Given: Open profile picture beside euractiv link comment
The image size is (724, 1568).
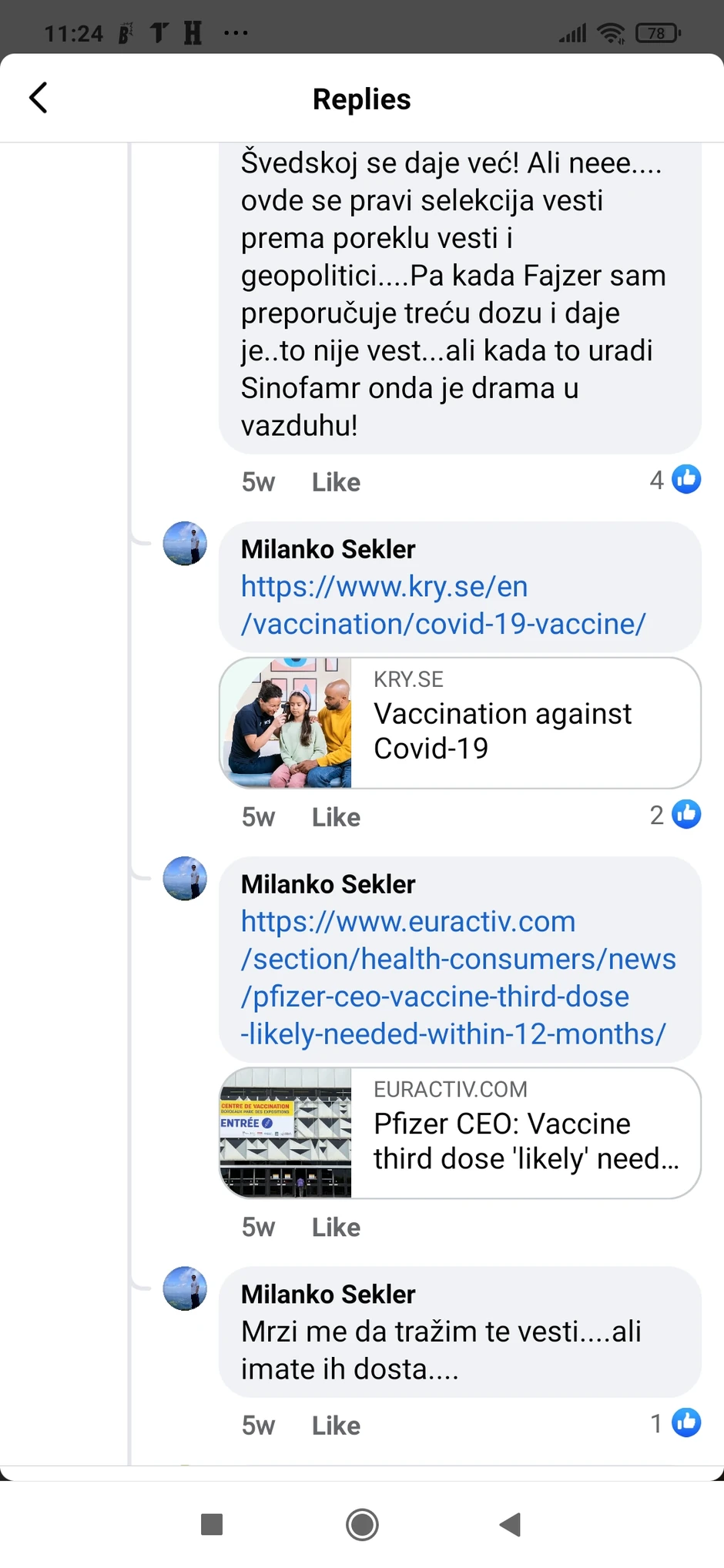Looking at the screenshot, I should point(185,878).
